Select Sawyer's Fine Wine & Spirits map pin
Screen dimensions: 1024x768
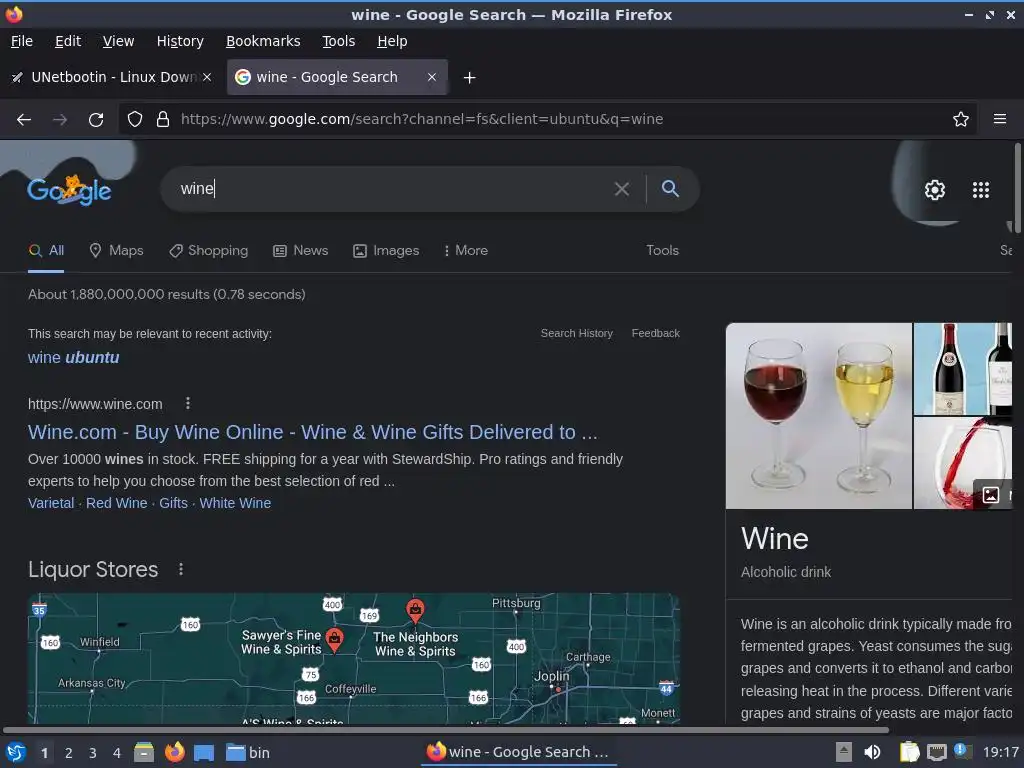click(334, 639)
